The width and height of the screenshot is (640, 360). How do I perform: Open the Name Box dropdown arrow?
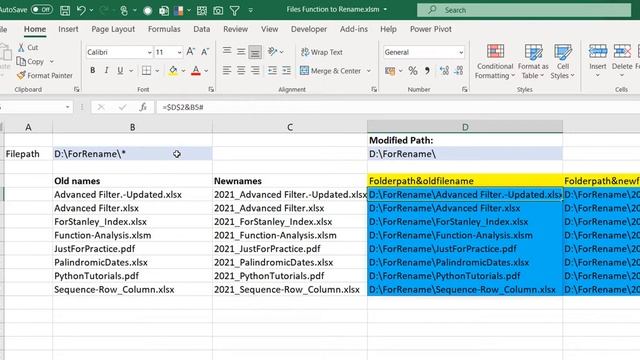tap(67, 107)
